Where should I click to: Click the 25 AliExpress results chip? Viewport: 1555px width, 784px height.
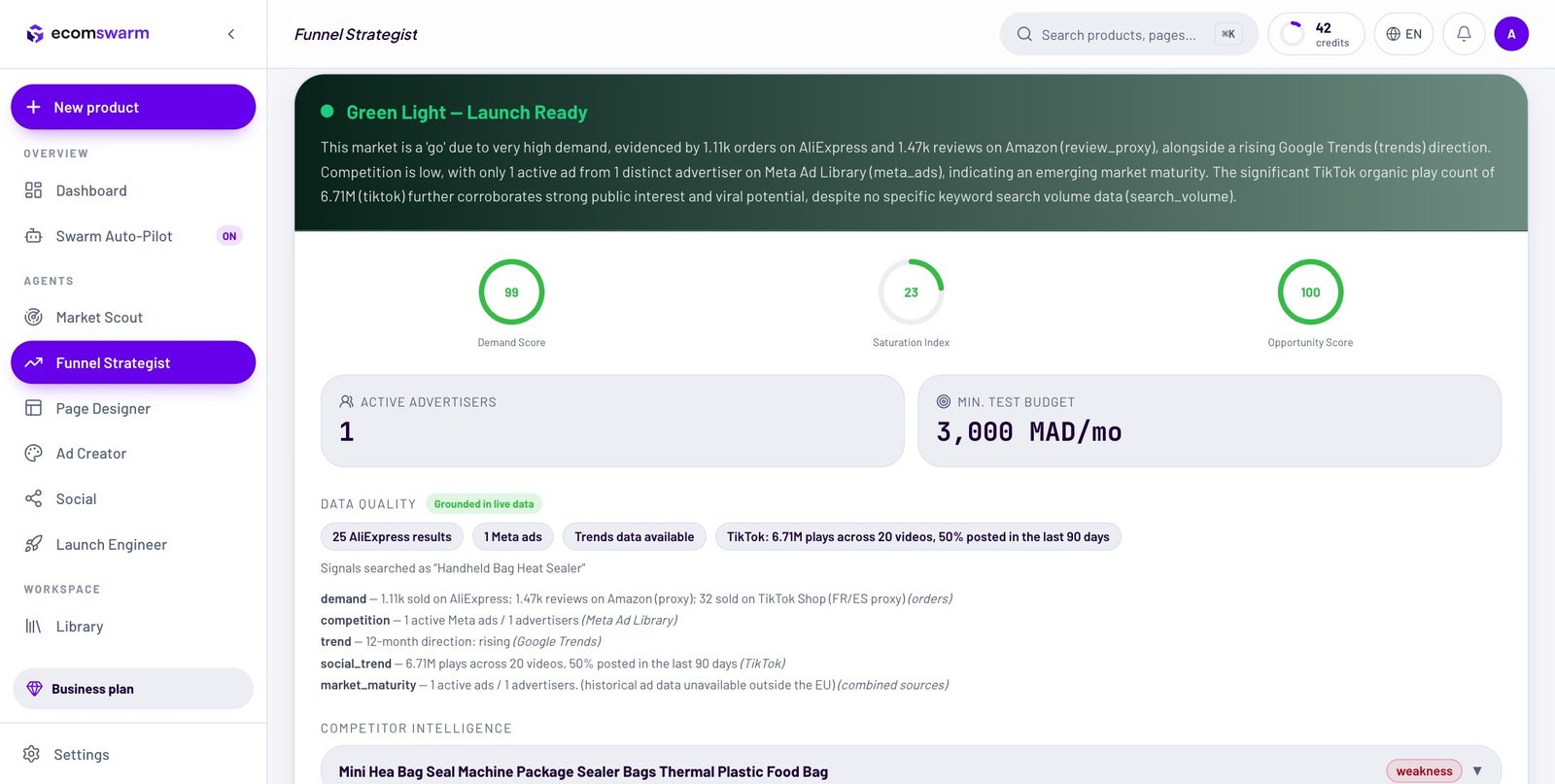coord(392,536)
